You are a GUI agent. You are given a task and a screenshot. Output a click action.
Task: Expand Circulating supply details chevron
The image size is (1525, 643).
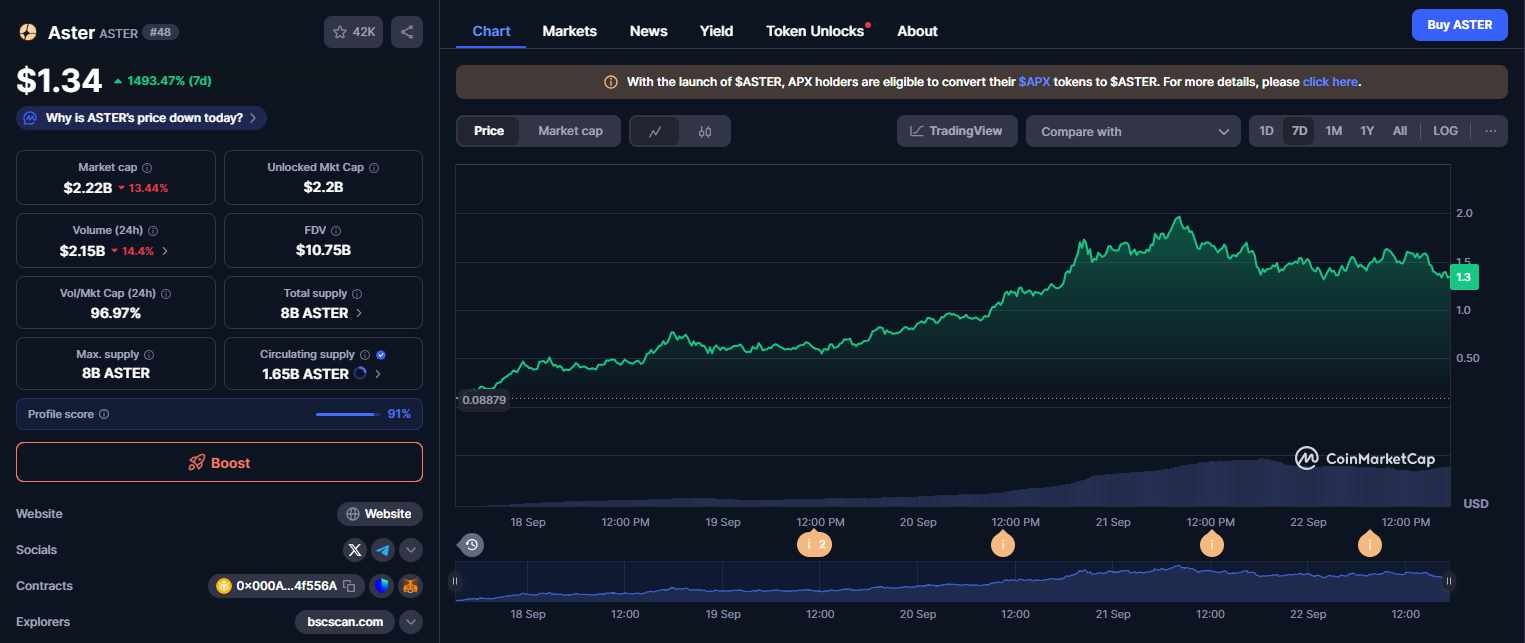378,374
